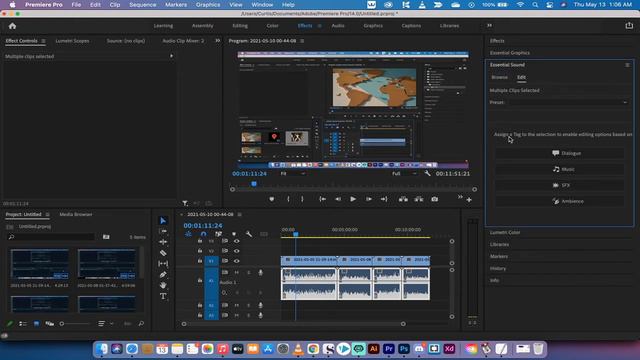Switch Project panel to Freeform view
This screenshot has width=640, height=360.
[49, 324]
